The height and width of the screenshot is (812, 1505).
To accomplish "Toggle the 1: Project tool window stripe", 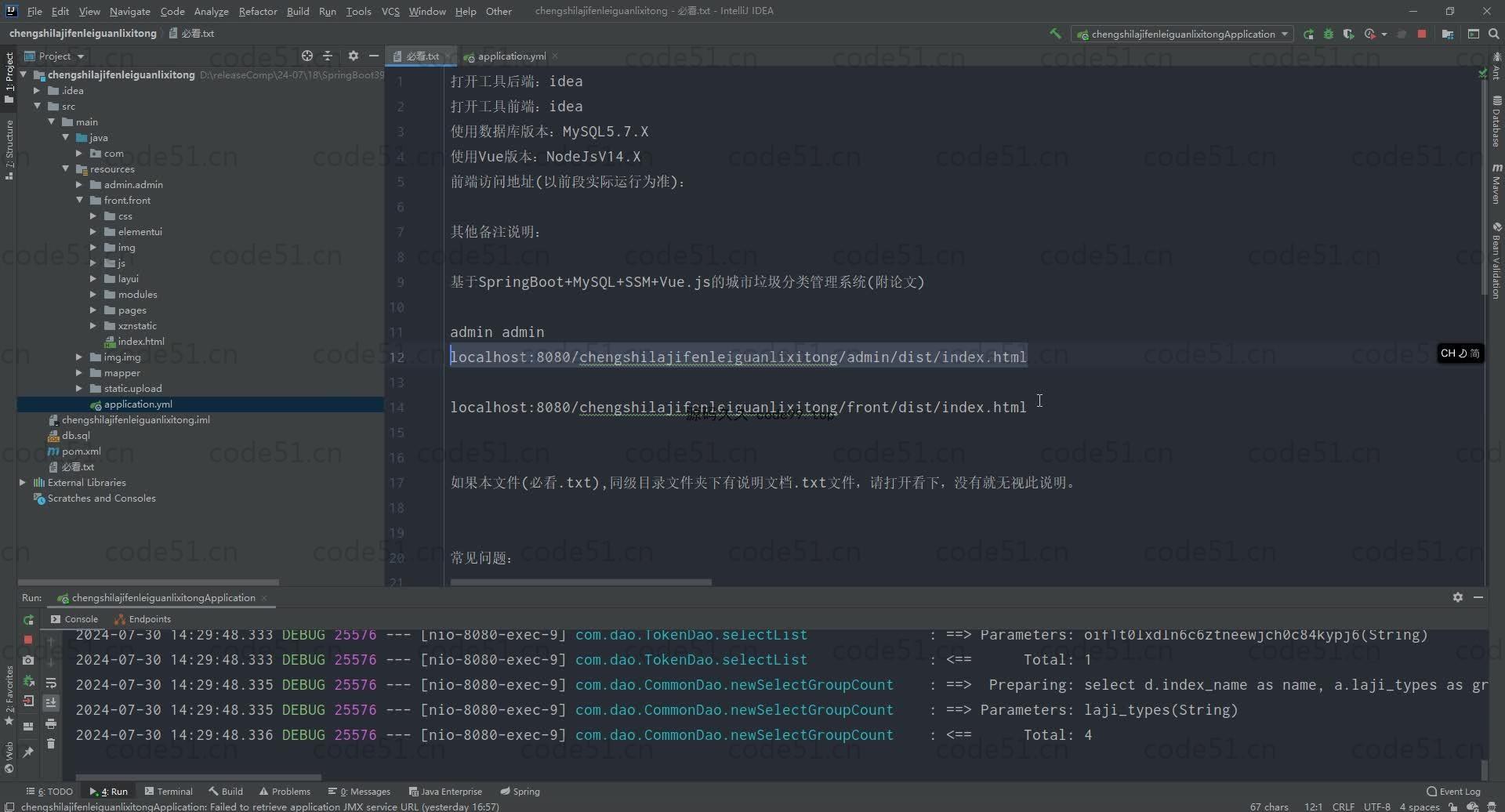I will tap(9, 76).
